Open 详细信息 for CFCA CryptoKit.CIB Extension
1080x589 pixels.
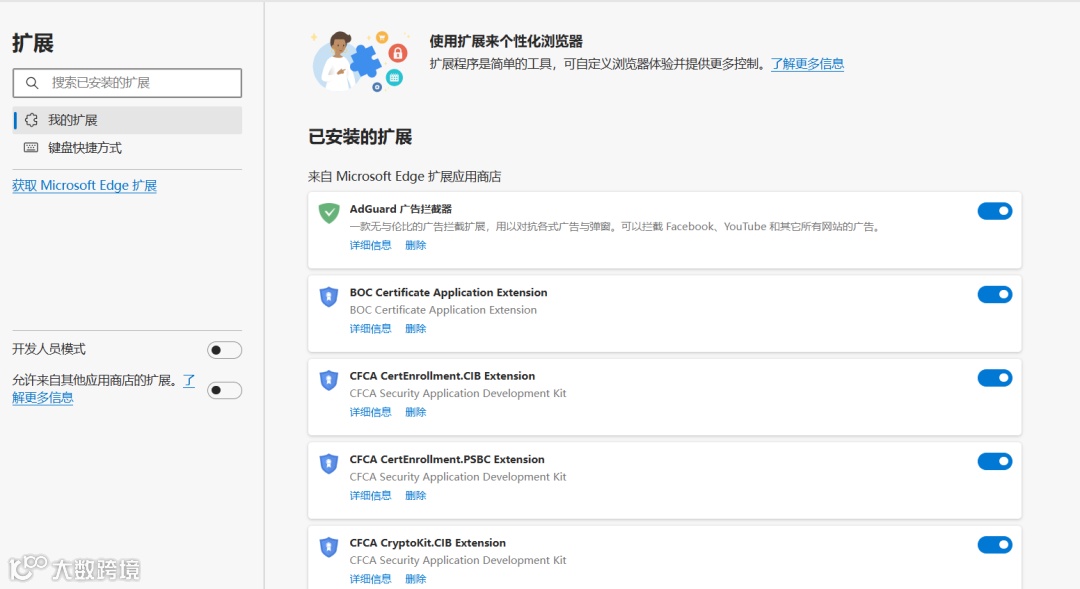tap(371, 579)
